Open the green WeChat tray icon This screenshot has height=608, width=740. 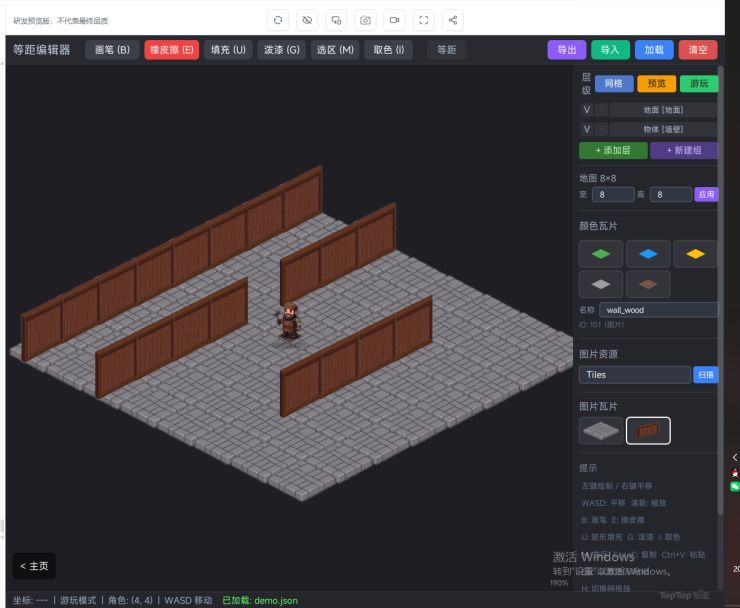735,486
